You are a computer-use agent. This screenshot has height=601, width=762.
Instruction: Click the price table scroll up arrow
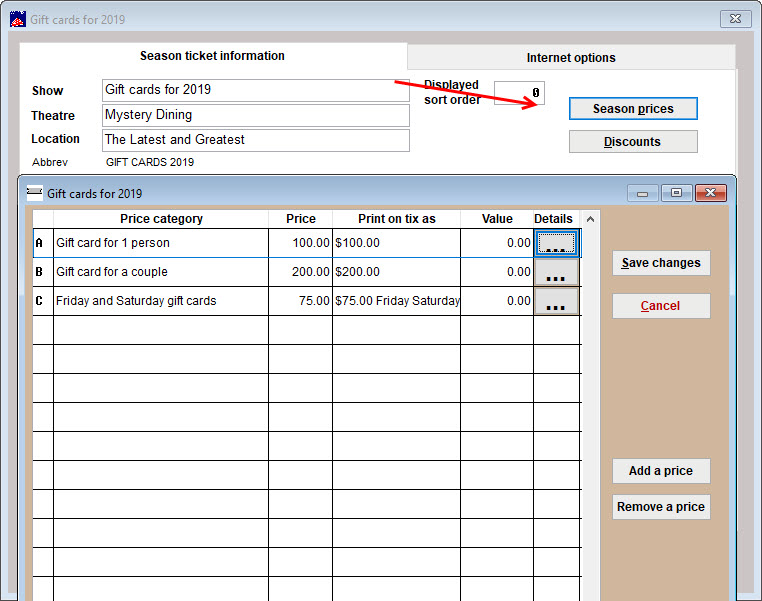pos(590,220)
